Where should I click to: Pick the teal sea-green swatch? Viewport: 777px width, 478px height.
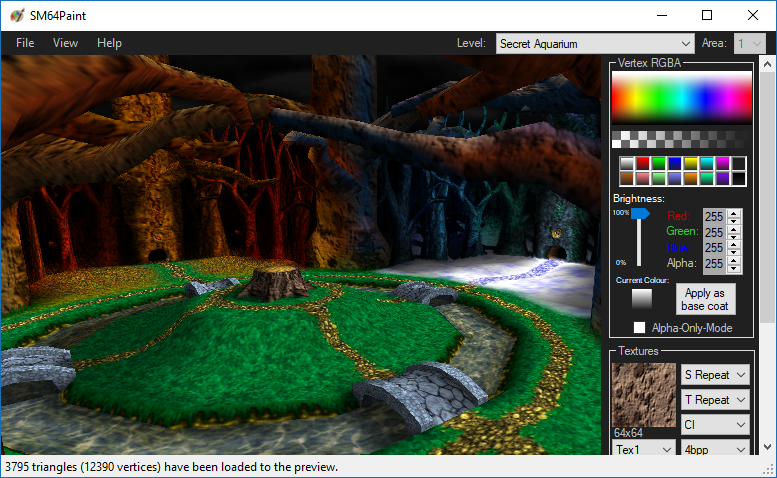(x=707, y=178)
